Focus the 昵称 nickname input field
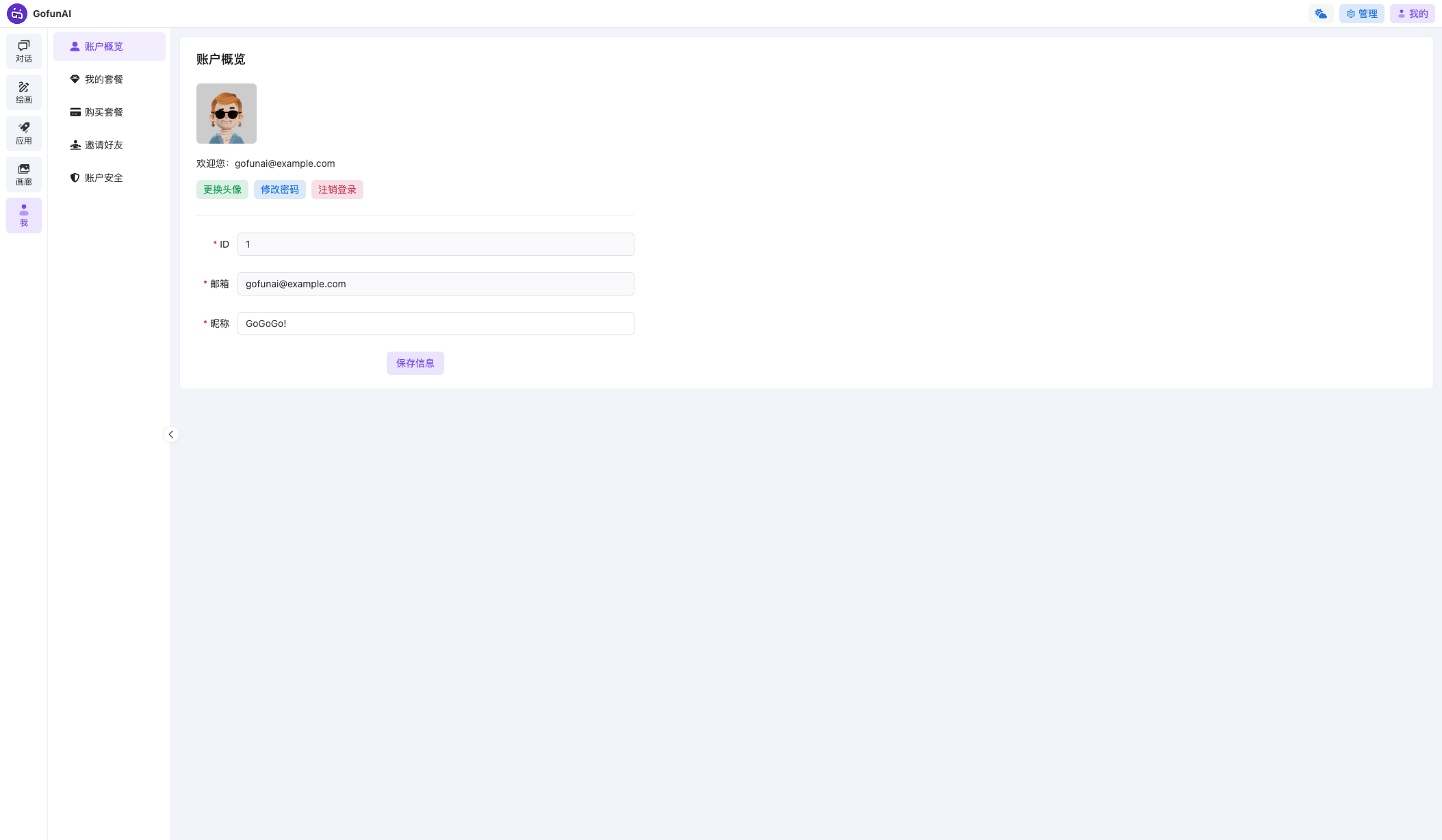1442x840 pixels. point(435,324)
